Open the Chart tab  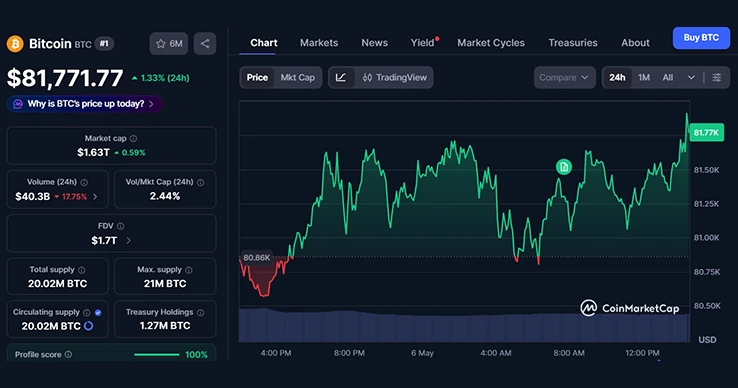point(264,43)
